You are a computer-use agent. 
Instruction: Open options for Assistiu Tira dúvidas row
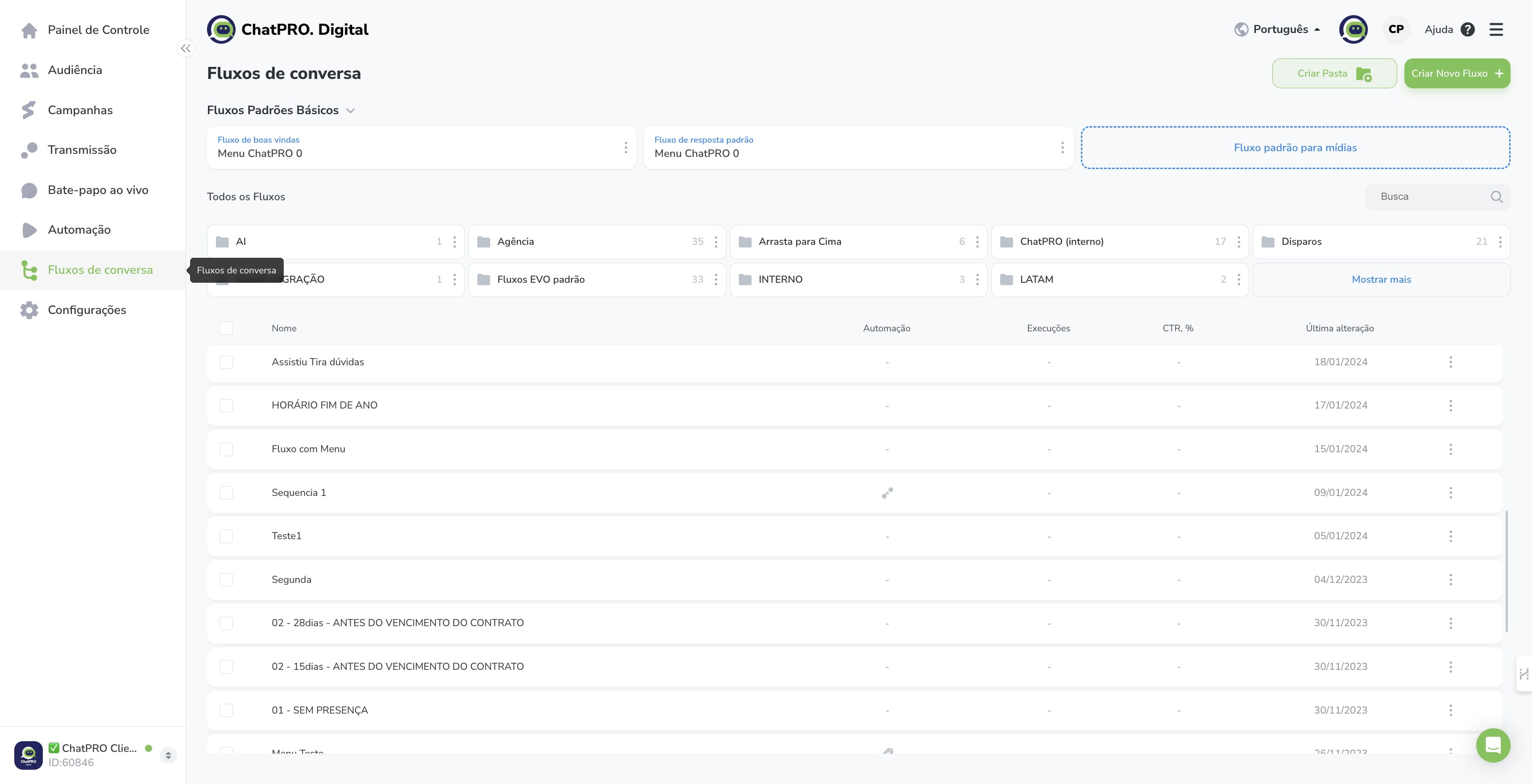[x=1450, y=362]
